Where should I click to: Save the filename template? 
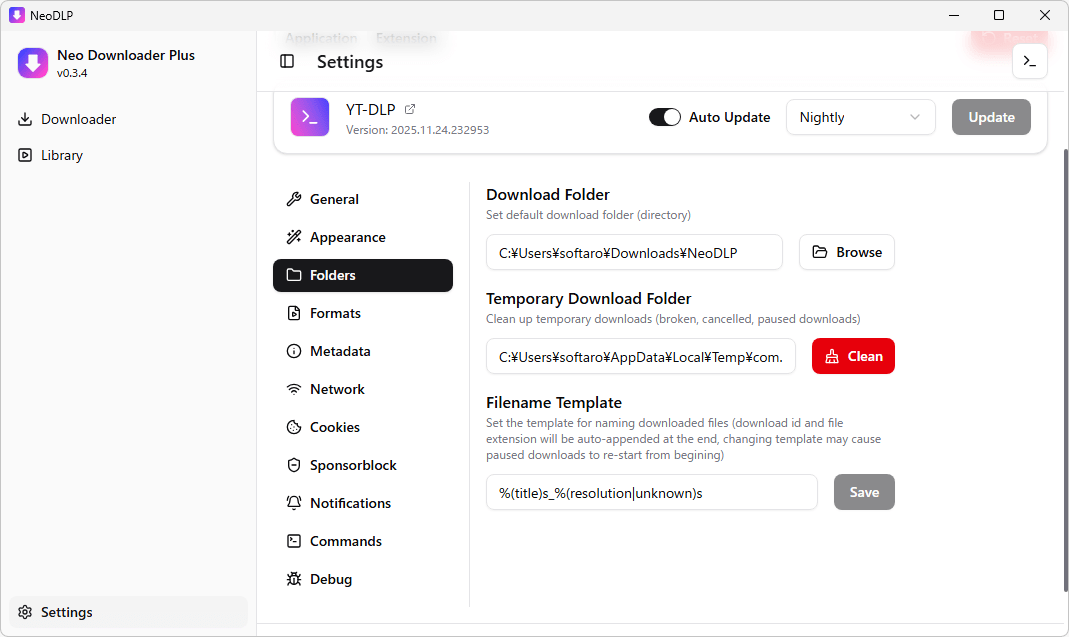[x=864, y=492]
